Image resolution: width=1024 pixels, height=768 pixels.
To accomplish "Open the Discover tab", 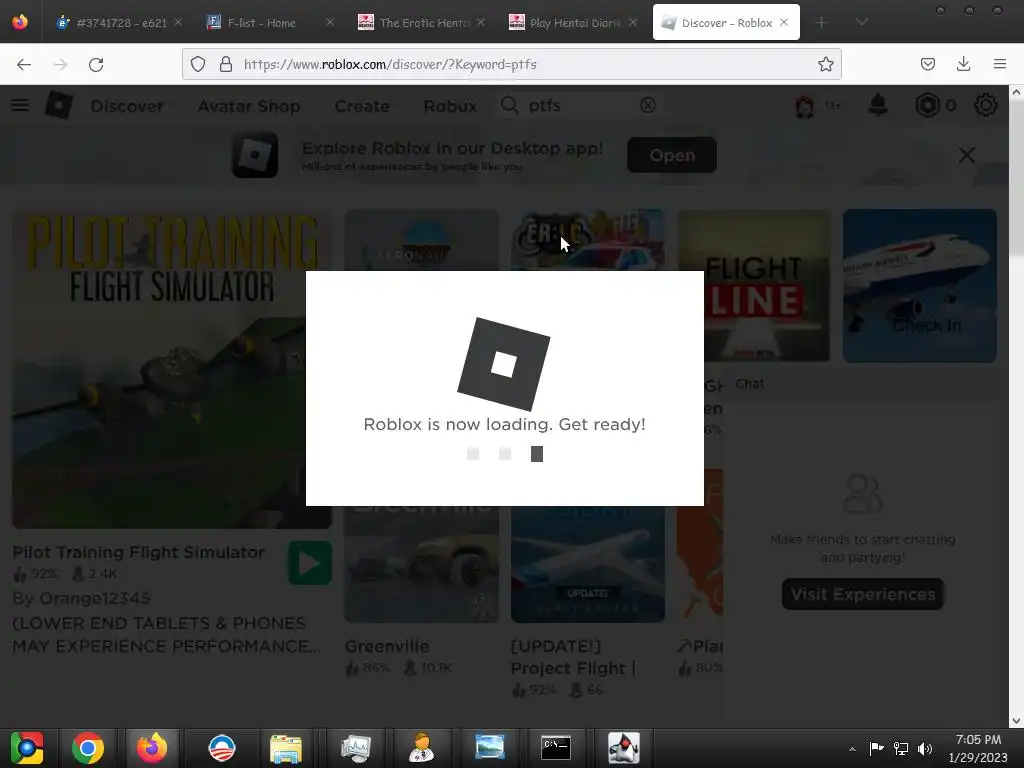I will [x=127, y=106].
